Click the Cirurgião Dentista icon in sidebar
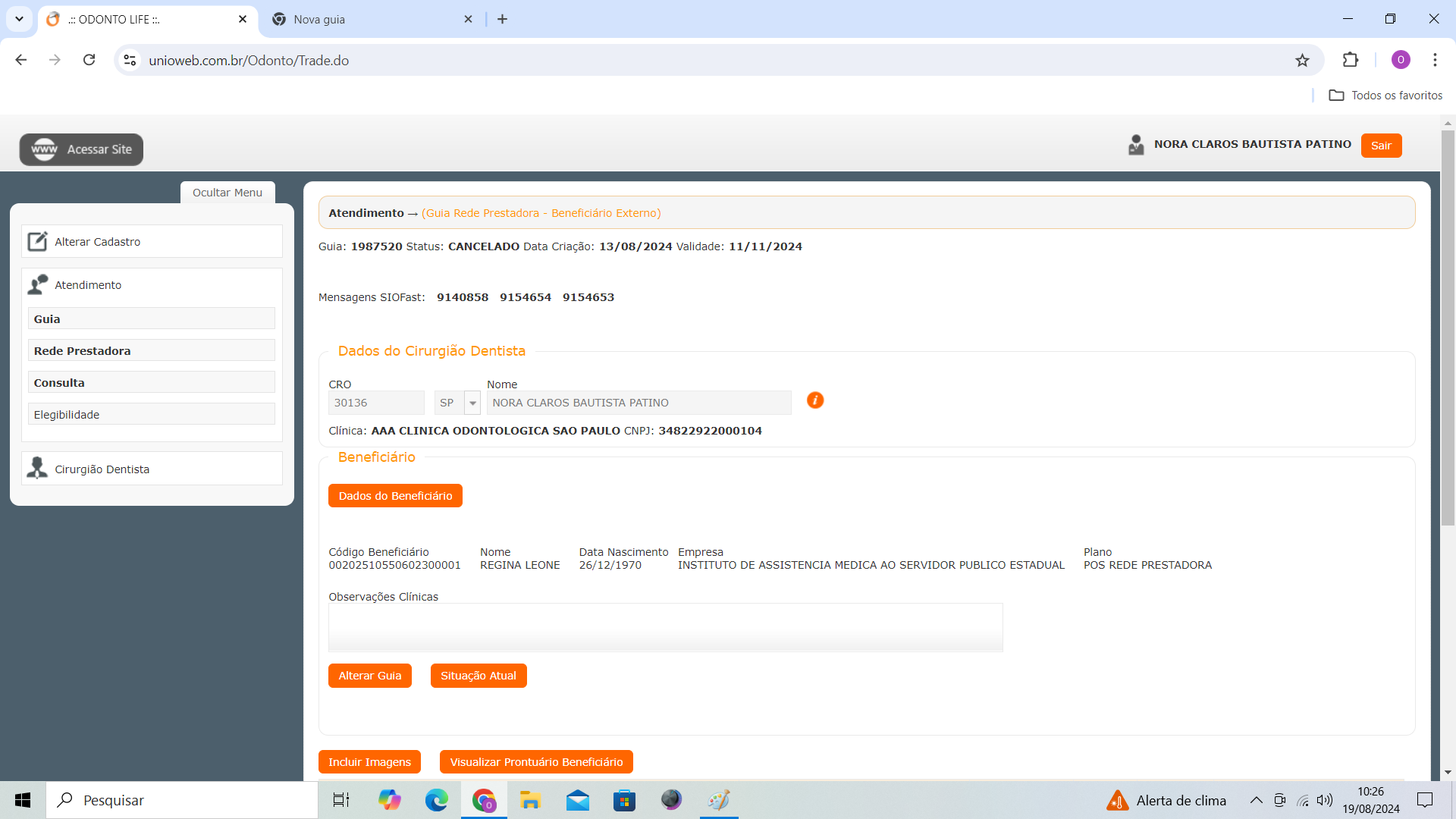This screenshot has width=1456, height=819. coord(37,469)
